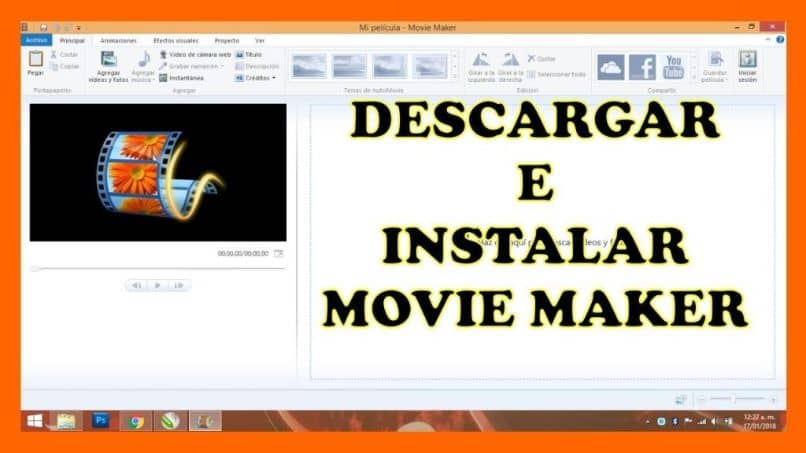Click the Instantánea snapshot icon
Viewport: 806px width, 453px height.
click(x=163, y=78)
